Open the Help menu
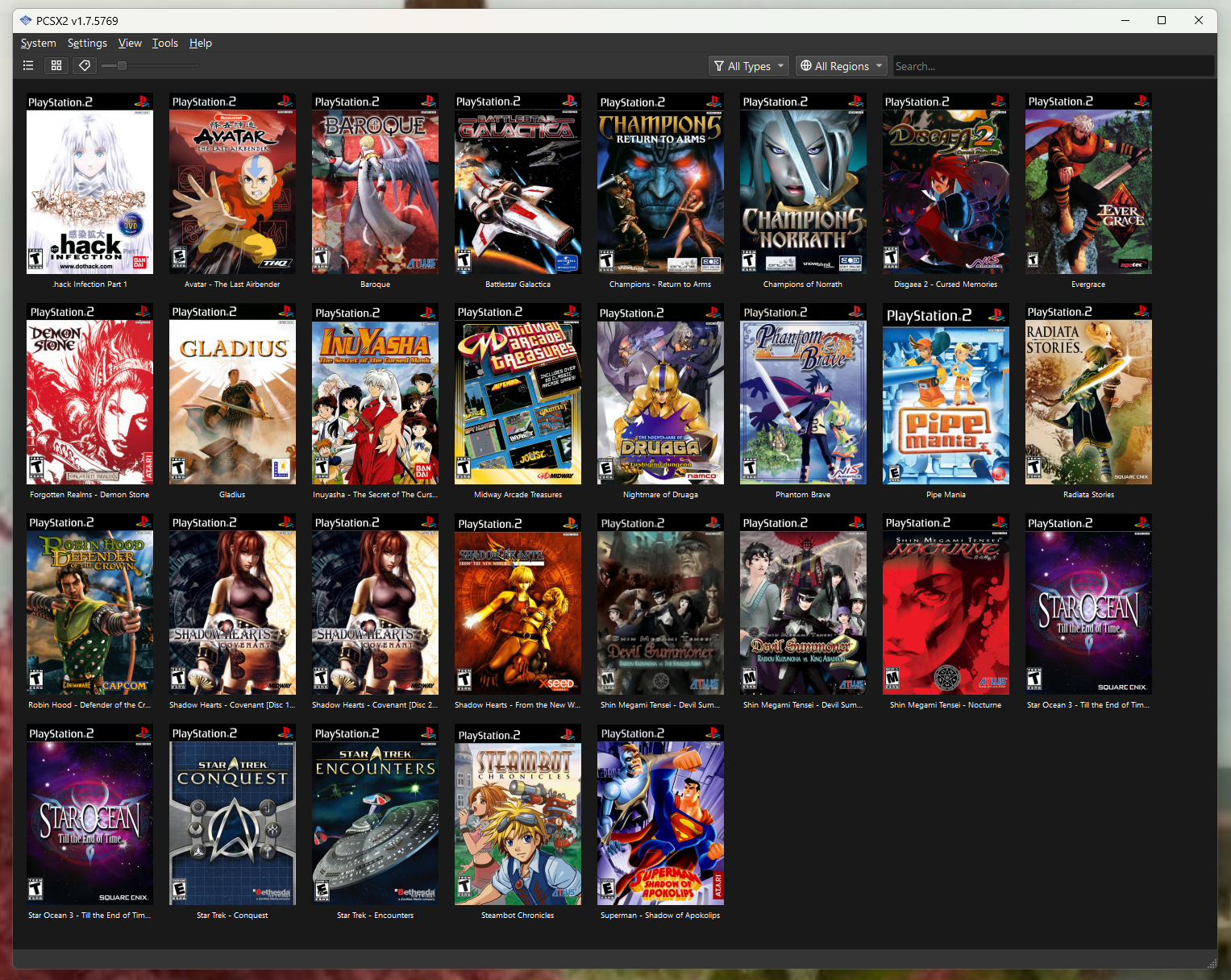The width and height of the screenshot is (1231, 980). (201, 44)
